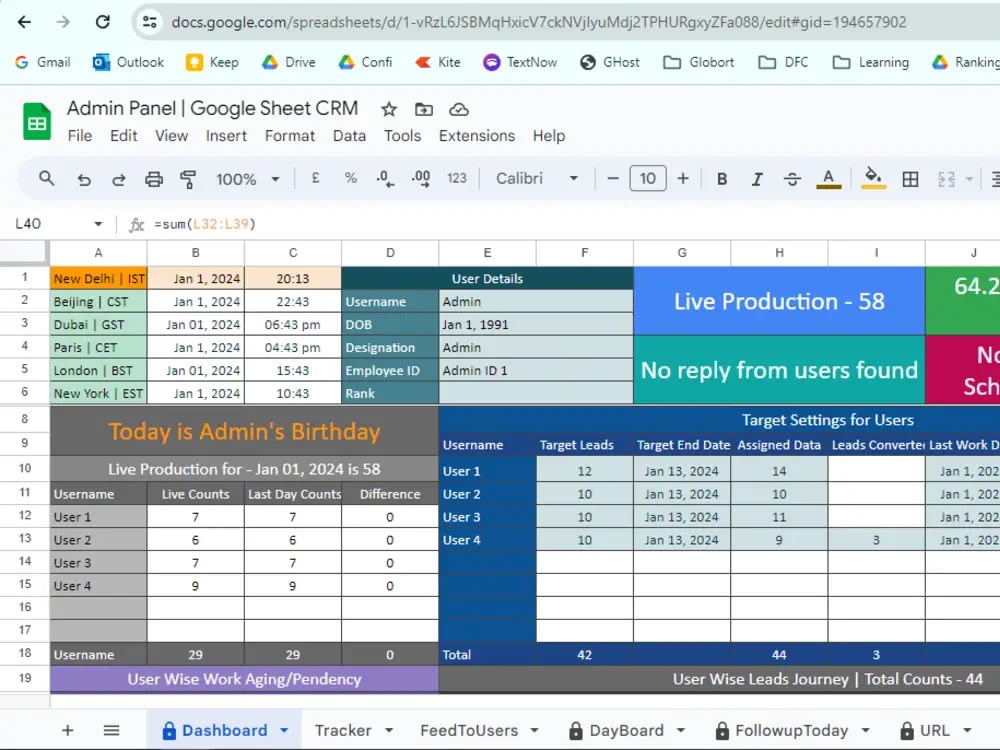Toggle bold formatting
Image resolution: width=1000 pixels, height=750 pixels.
pos(722,179)
